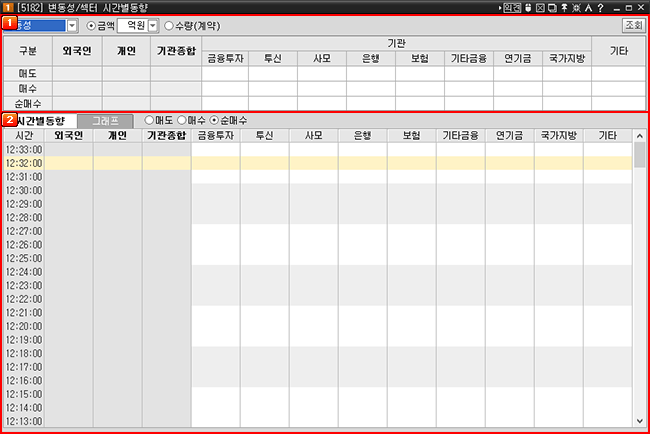
Task: Switch to the 그래프 tab
Action: pyautogui.click(x=104, y=120)
